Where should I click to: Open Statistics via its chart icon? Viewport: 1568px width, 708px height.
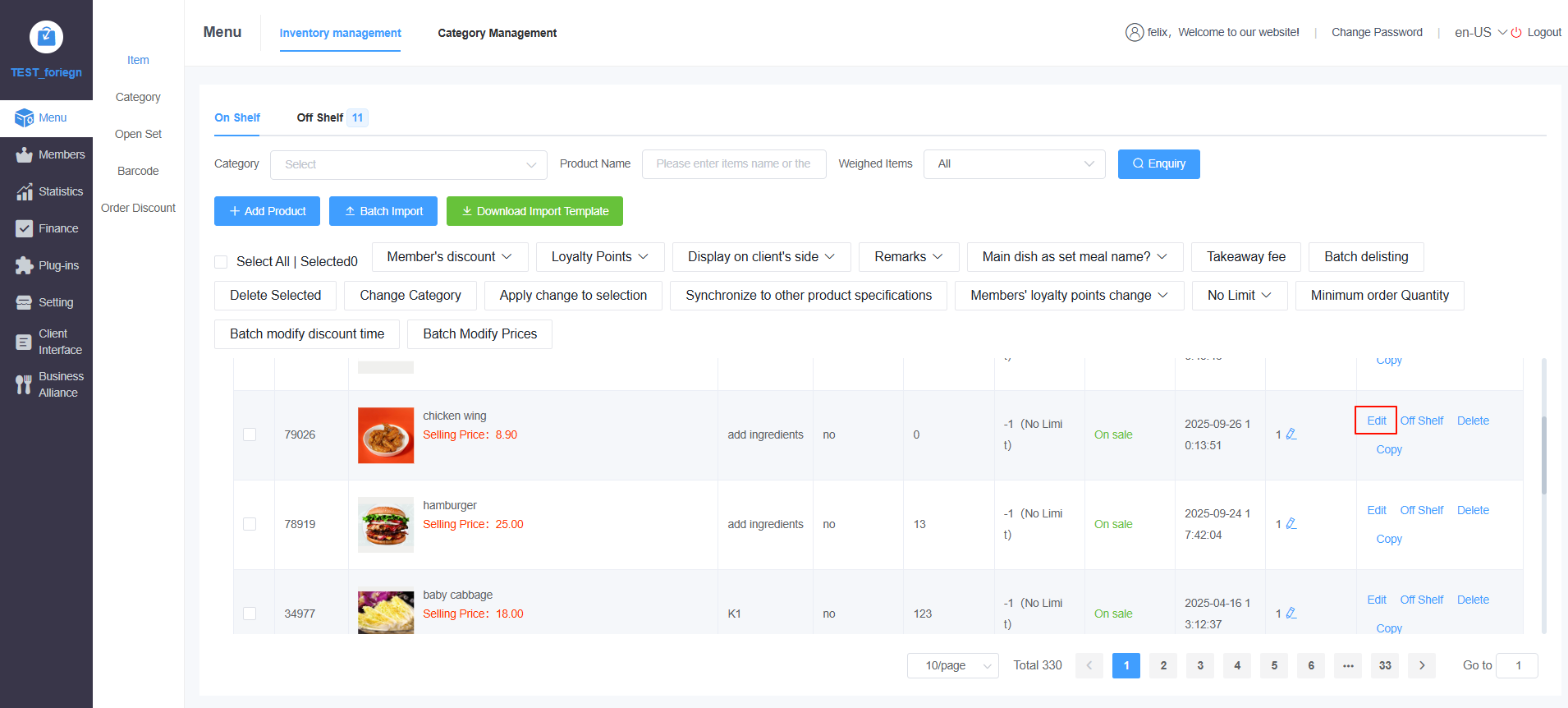[24, 192]
